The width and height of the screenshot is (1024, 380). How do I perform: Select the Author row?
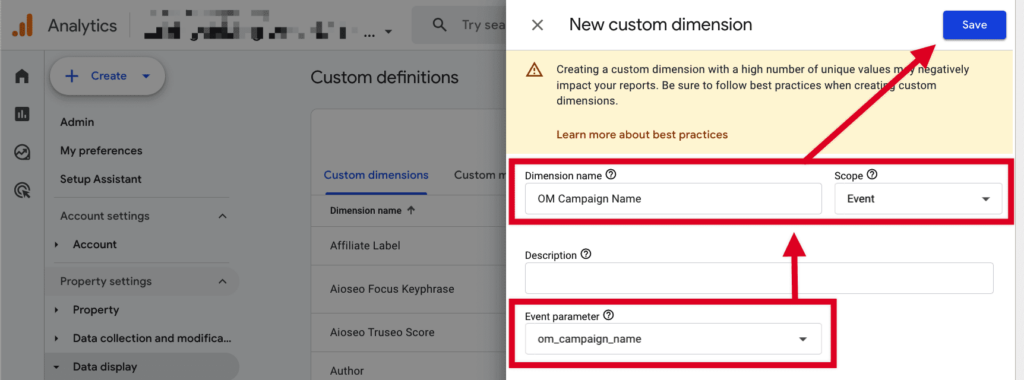[x=409, y=367]
